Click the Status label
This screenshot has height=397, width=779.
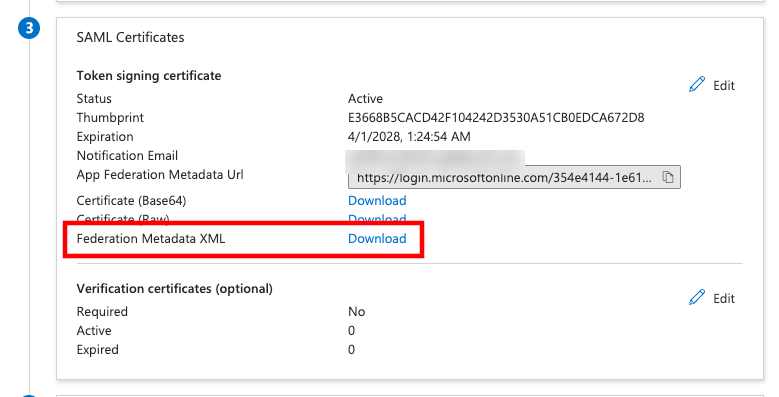click(94, 98)
